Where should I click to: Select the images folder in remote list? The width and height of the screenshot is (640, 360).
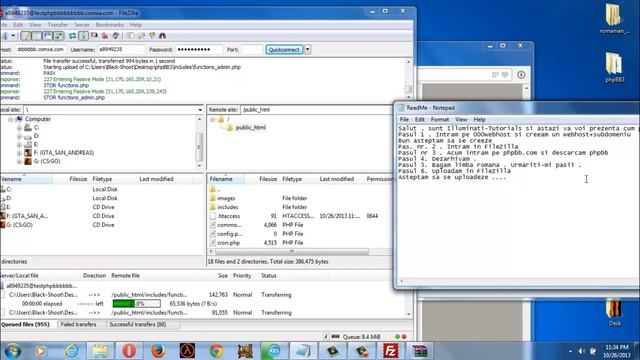coord(226,198)
